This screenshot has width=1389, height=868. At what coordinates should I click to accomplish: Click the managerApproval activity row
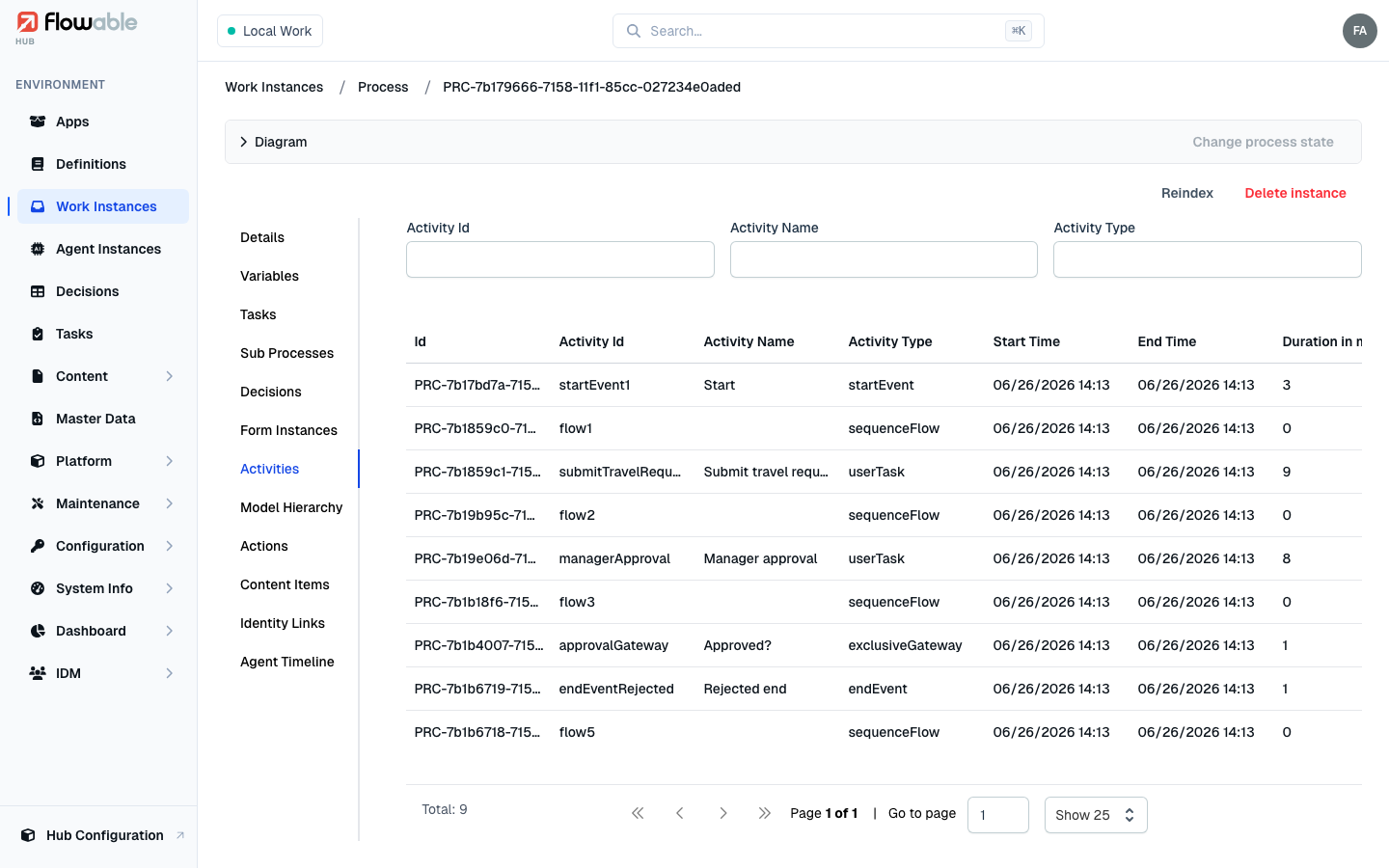pyautogui.click(x=884, y=558)
